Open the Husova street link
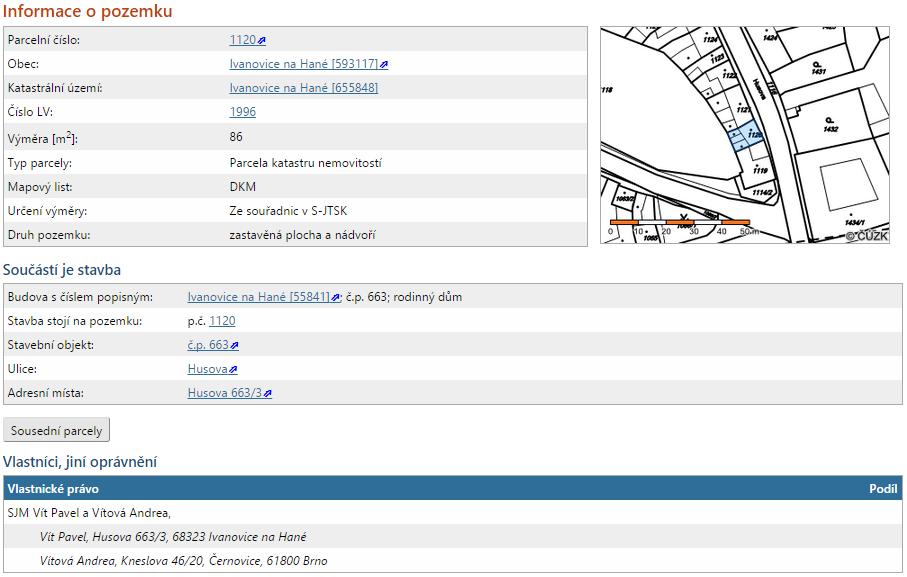907x577 pixels. 207,369
